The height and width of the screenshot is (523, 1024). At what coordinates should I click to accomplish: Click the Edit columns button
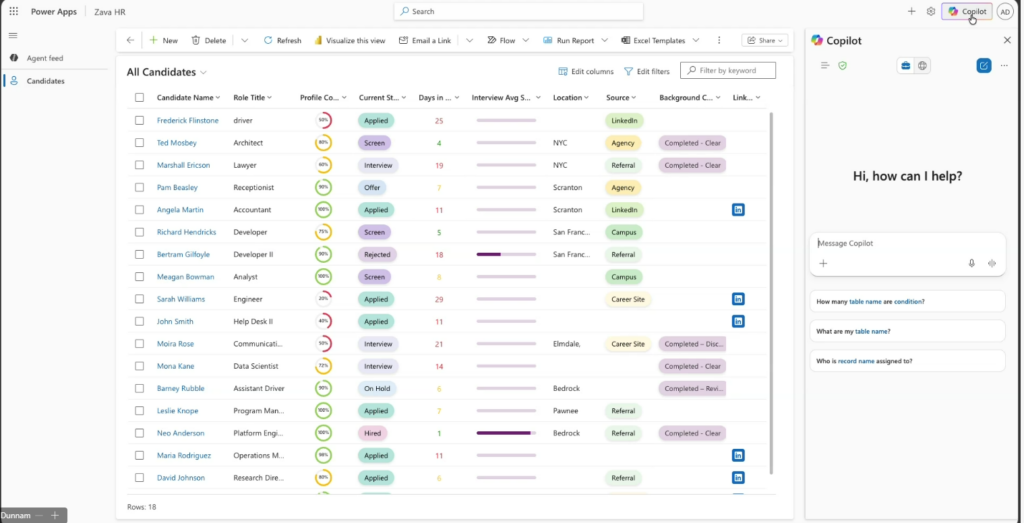click(586, 72)
